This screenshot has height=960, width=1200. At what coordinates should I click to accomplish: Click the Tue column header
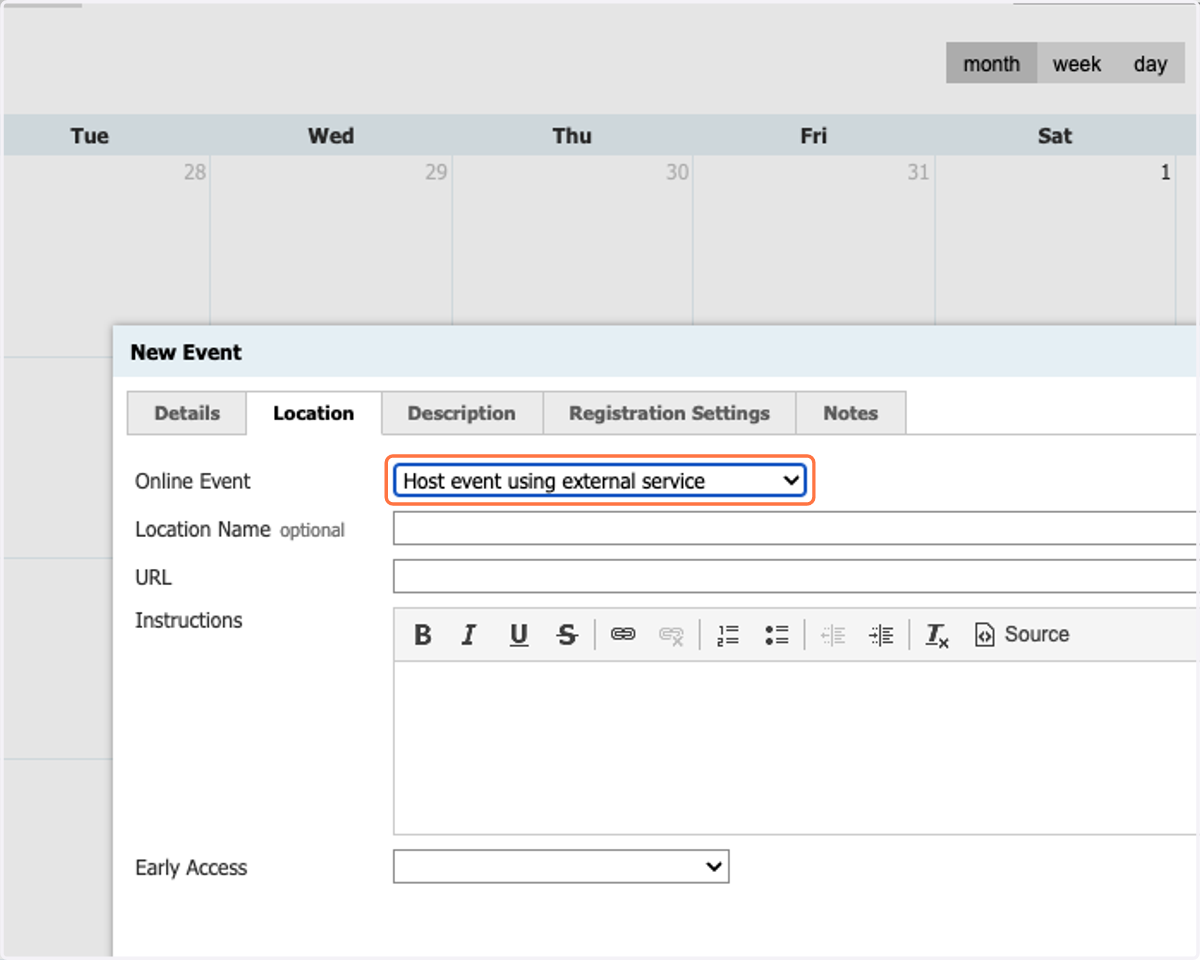tap(90, 136)
